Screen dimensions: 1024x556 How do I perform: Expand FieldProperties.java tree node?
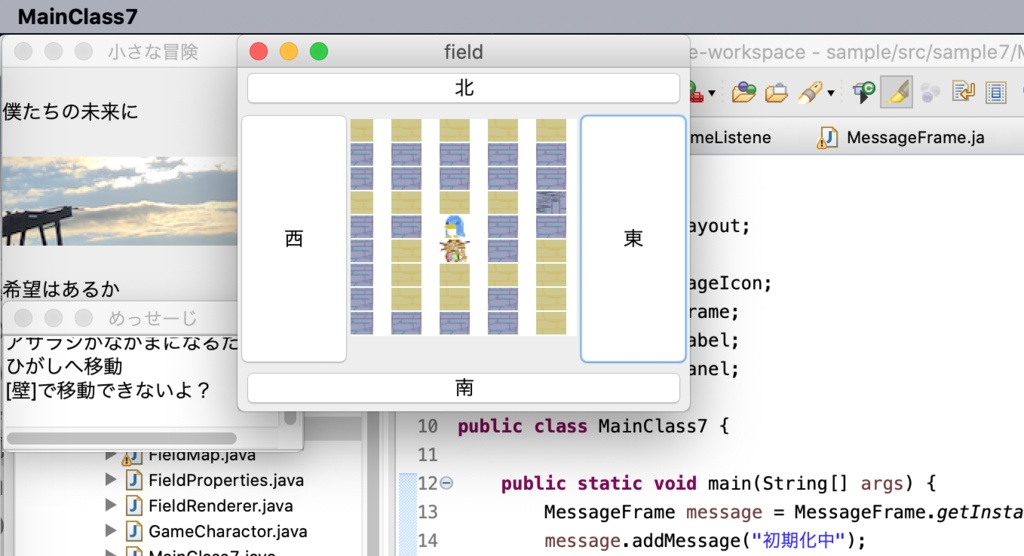point(110,480)
